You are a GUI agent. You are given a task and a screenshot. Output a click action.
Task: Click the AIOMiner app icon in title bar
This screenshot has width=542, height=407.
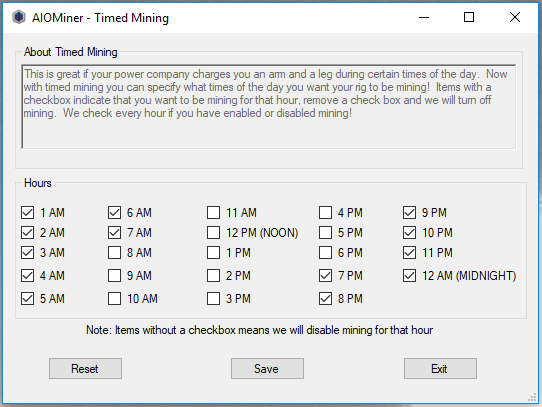tap(19, 17)
